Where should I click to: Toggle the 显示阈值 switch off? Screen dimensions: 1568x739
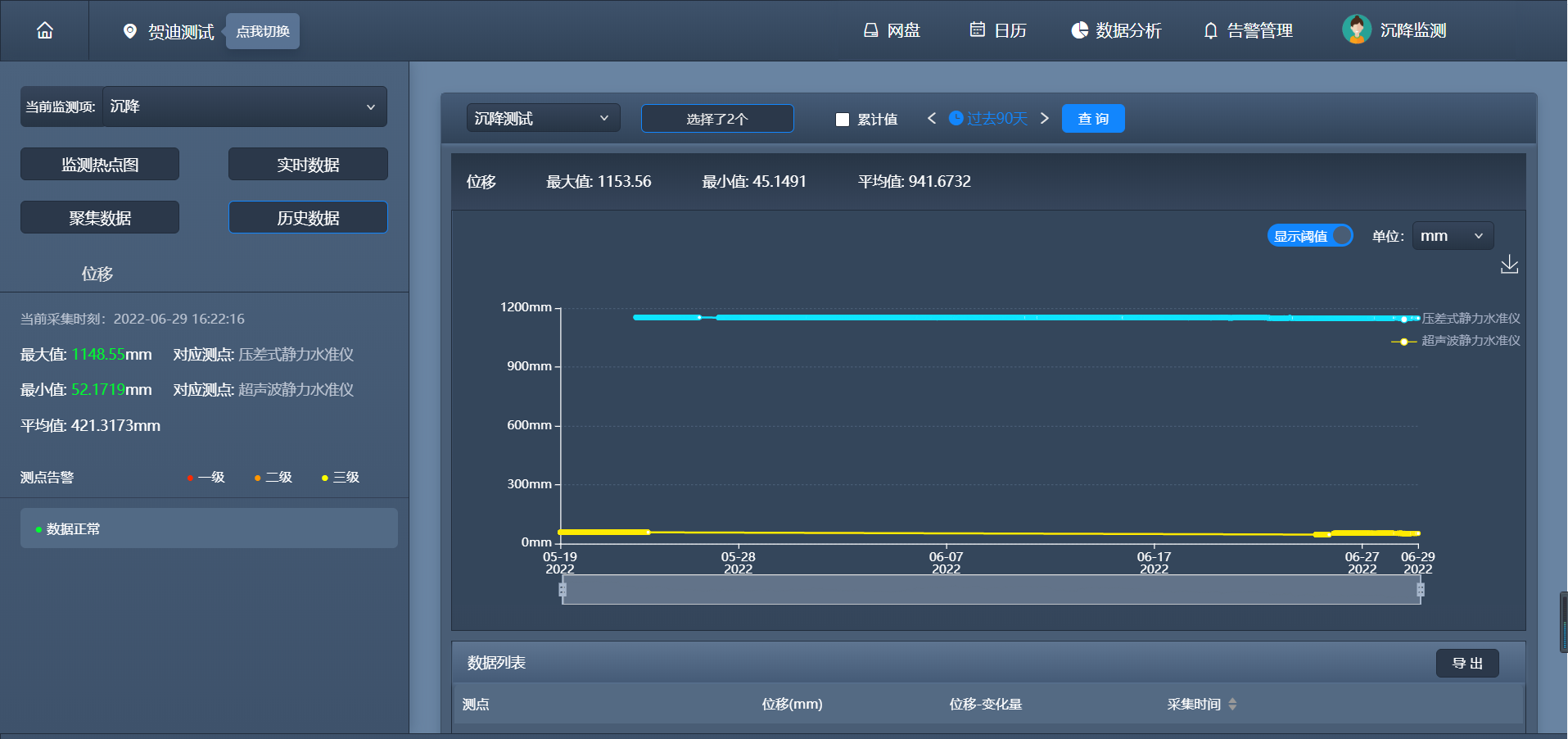click(1309, 235)
